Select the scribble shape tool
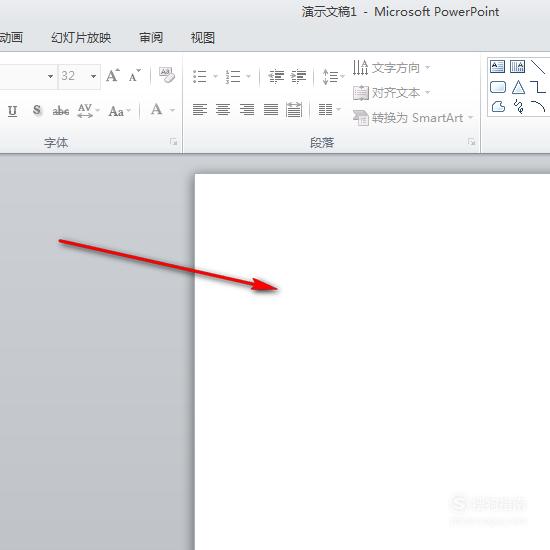The image size is (550, 550). (518, 107)
